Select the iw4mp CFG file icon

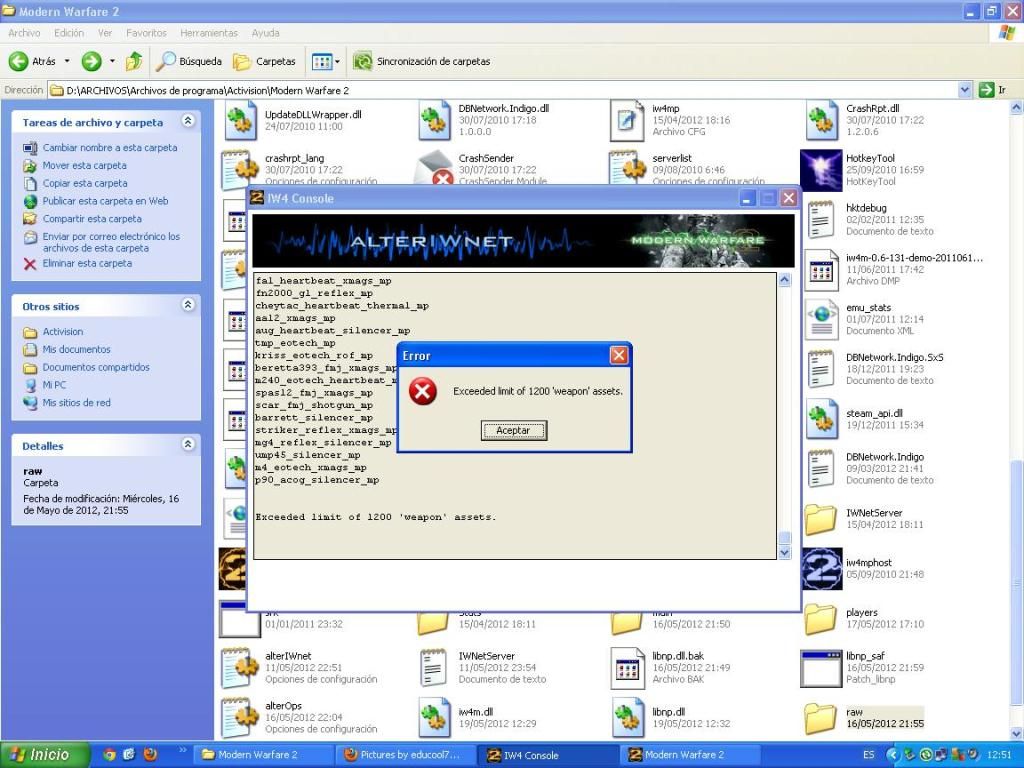[x=627, y=121]
